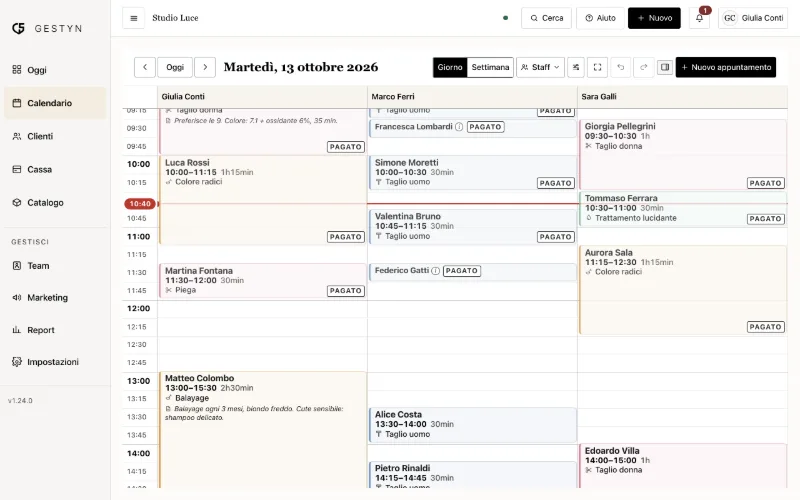The height and width of the screenshot is (500, 800).
Task: Open Oggi in the sidebar
Action: 55,70
